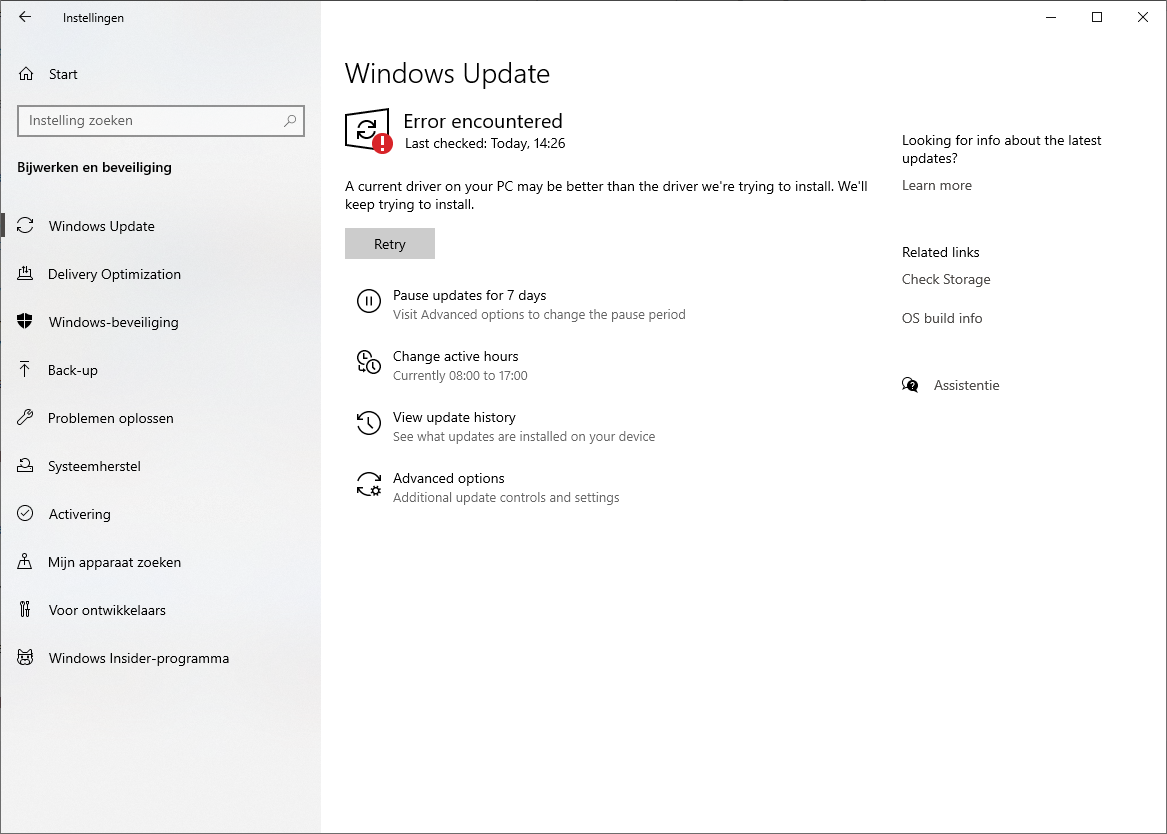Click the Assistentie chat icon
This screenshot has width=1167, height=834.
(910, 385)
